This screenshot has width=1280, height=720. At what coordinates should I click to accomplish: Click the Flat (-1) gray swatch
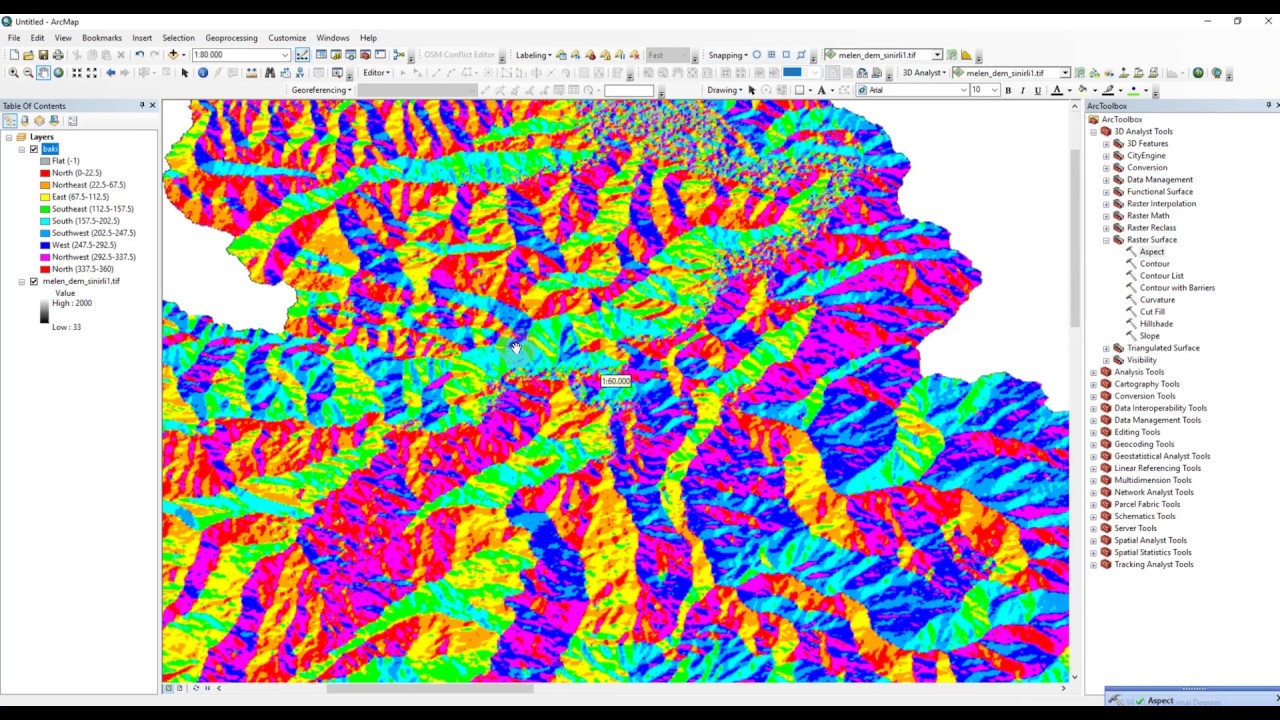(45, 161)
